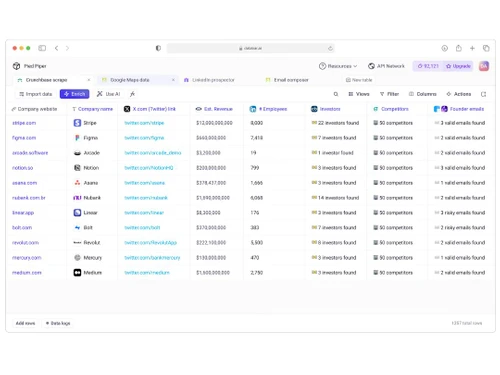This screenshot has width=500, height=375.
Task: Reload the page from the address bar
Action: (x=330, y=48)
